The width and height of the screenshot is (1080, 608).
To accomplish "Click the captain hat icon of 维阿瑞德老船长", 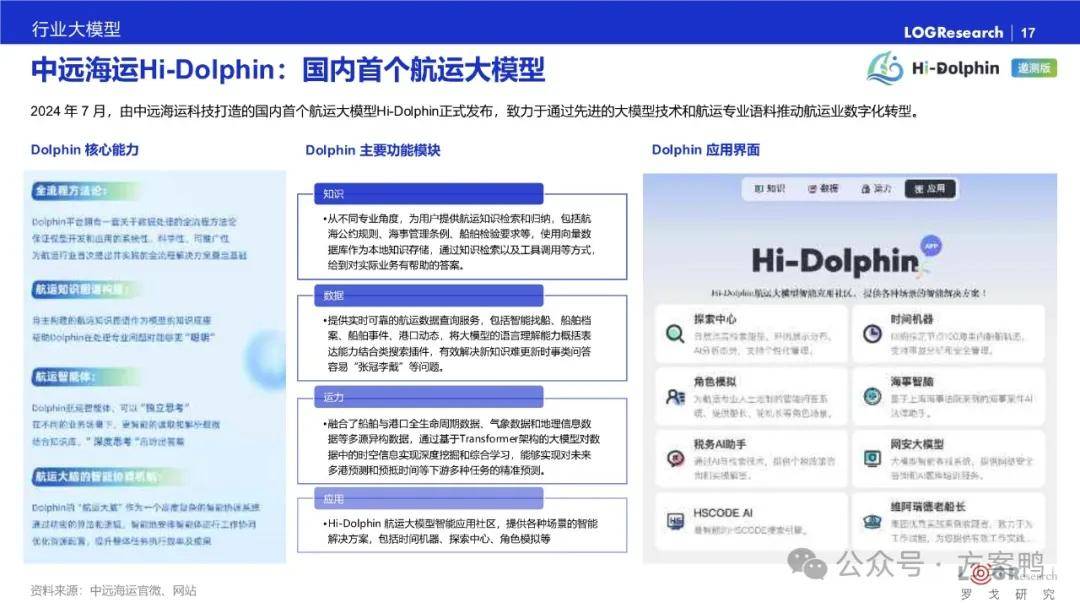I will [873, 522].
